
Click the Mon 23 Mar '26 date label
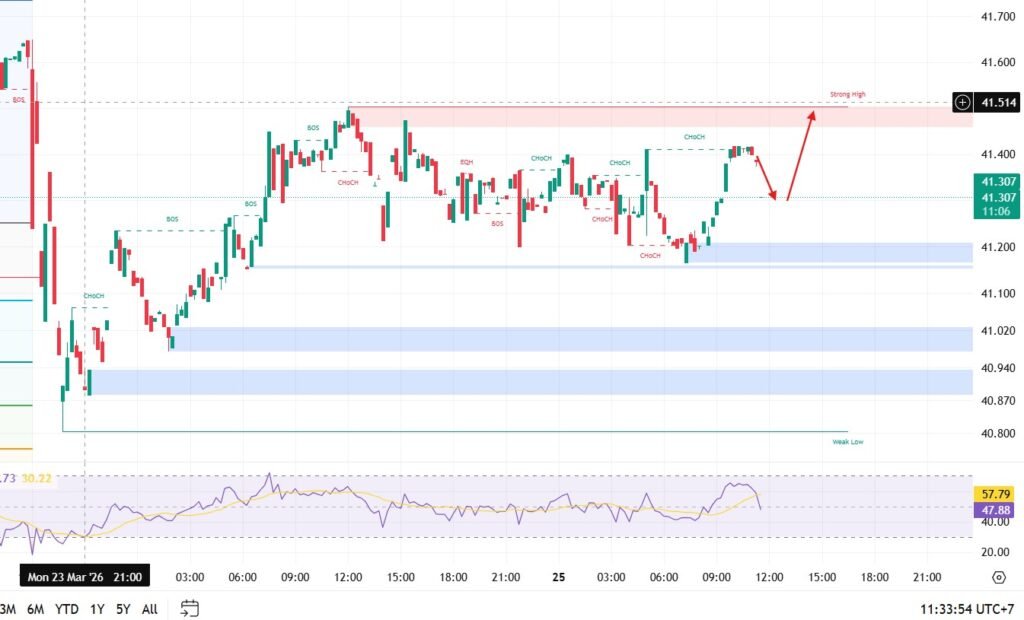coord(86,577)
